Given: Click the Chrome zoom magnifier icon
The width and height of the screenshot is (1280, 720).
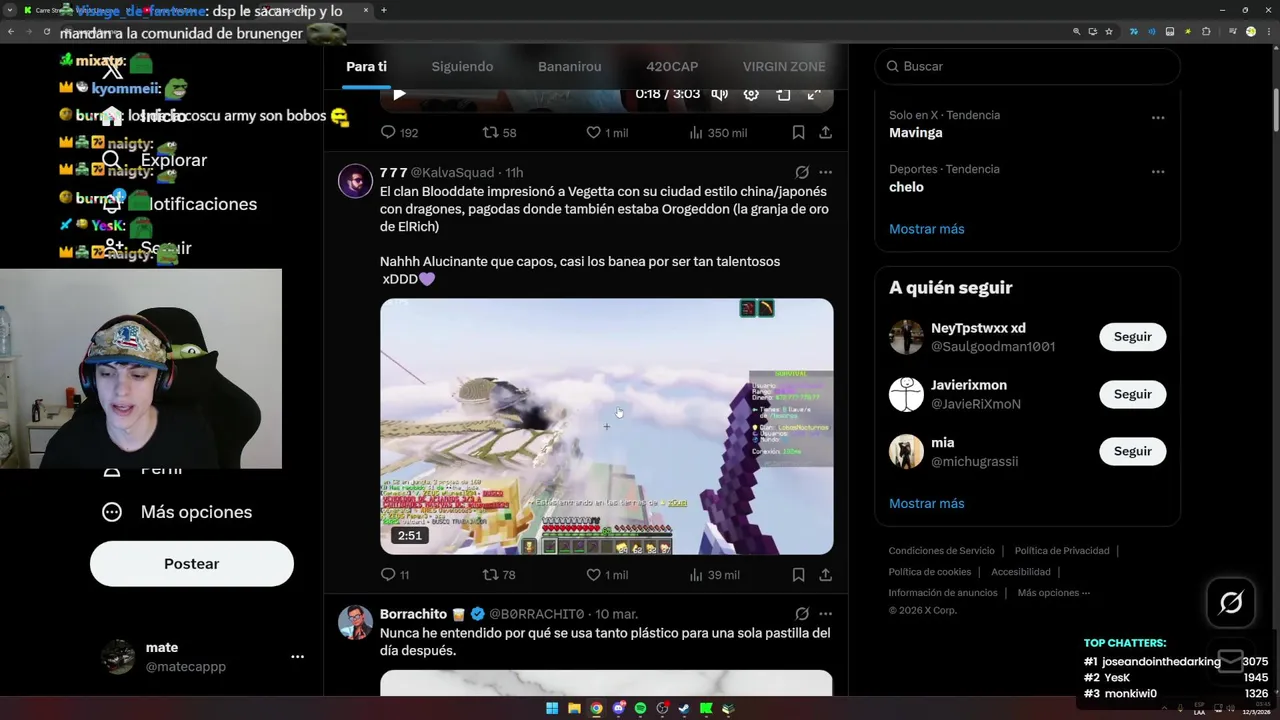Looking at the screenshot, I should 1076,32.
